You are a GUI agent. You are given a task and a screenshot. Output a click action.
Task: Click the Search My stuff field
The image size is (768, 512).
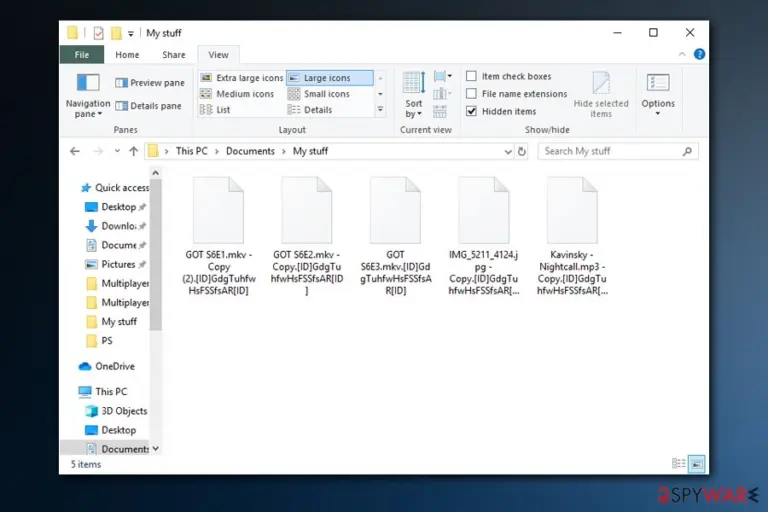tap(618, 151)
